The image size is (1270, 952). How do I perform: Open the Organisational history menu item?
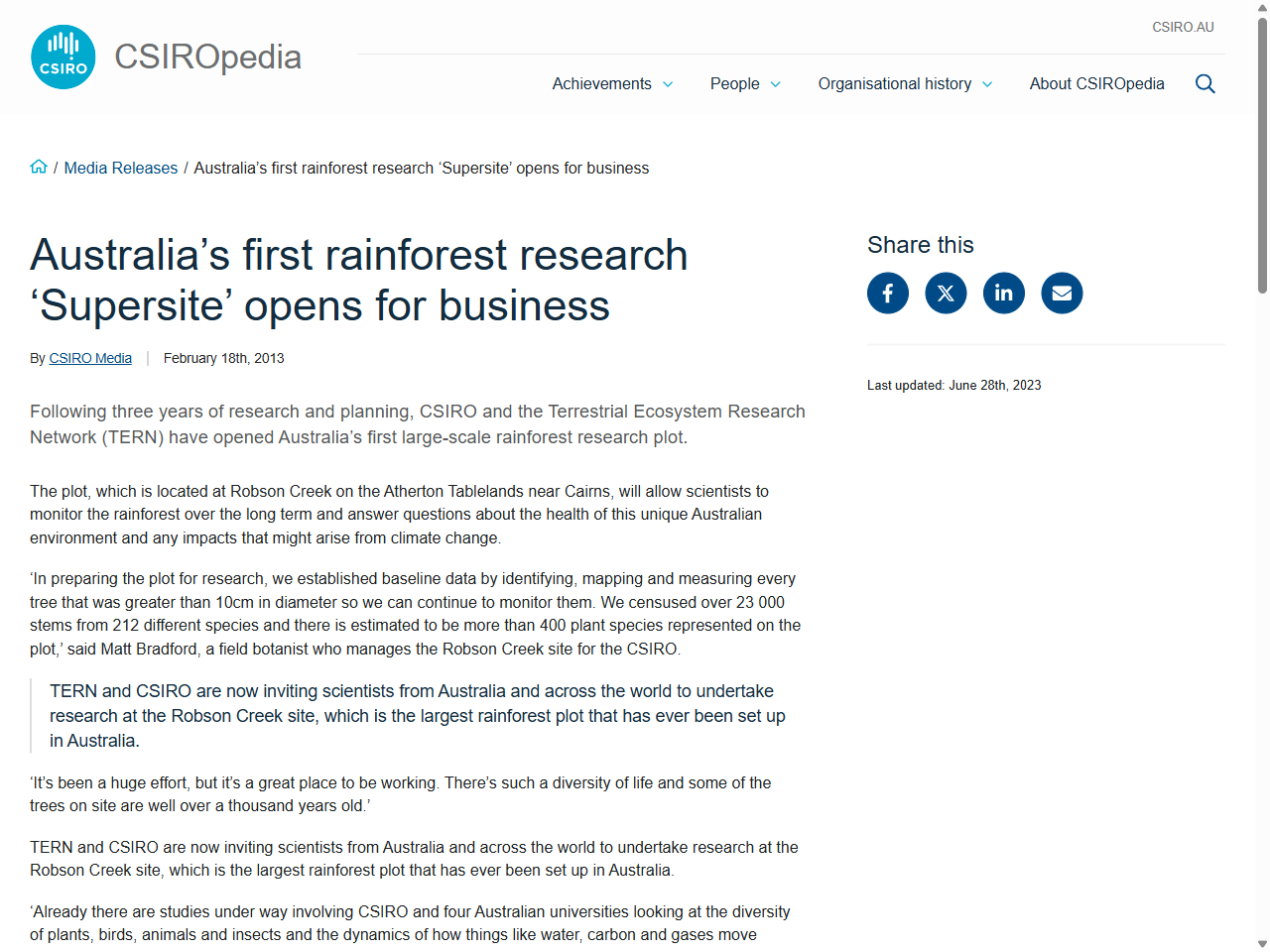[895, 84]
